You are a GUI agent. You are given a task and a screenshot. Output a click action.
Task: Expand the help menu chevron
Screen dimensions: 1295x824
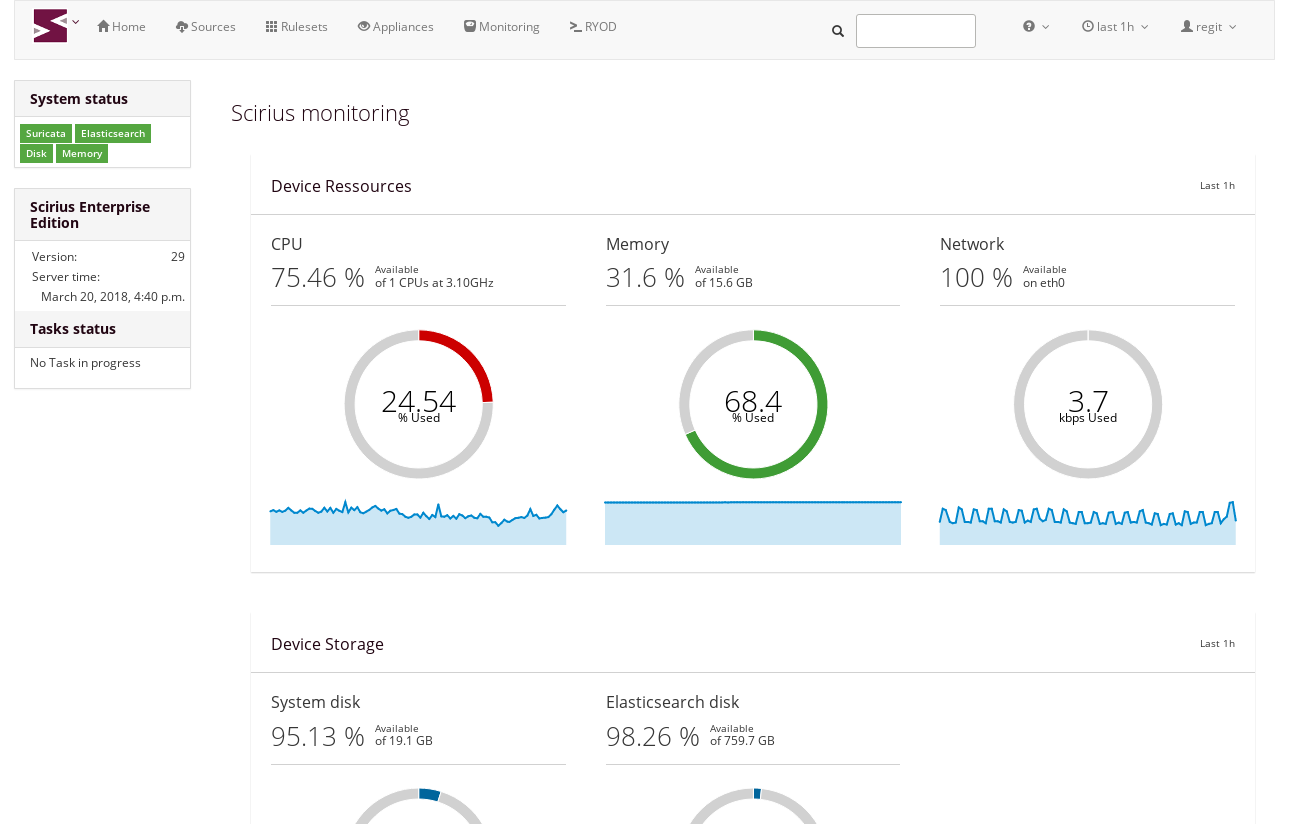click(x=1046, y=27)
